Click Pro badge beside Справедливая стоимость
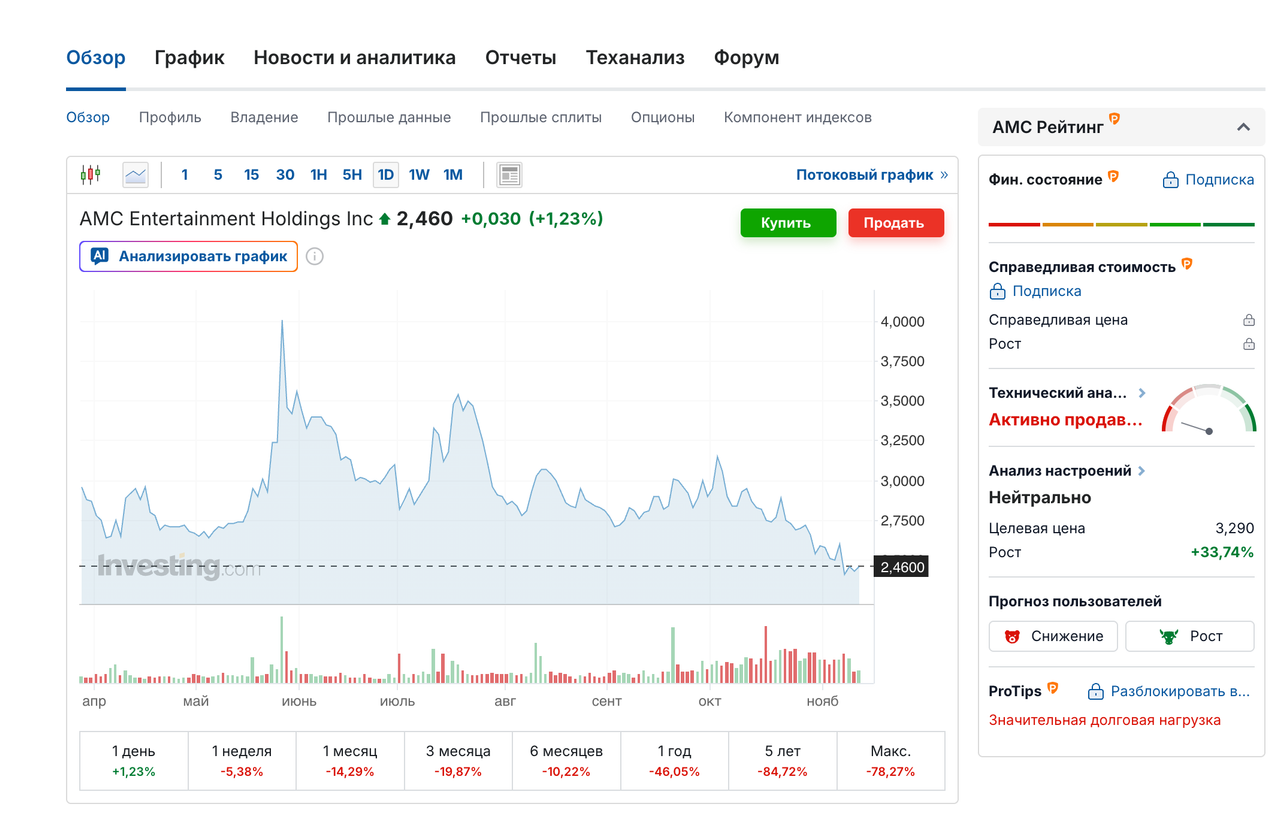The image size is (1280, 816). pos(1186,264)
